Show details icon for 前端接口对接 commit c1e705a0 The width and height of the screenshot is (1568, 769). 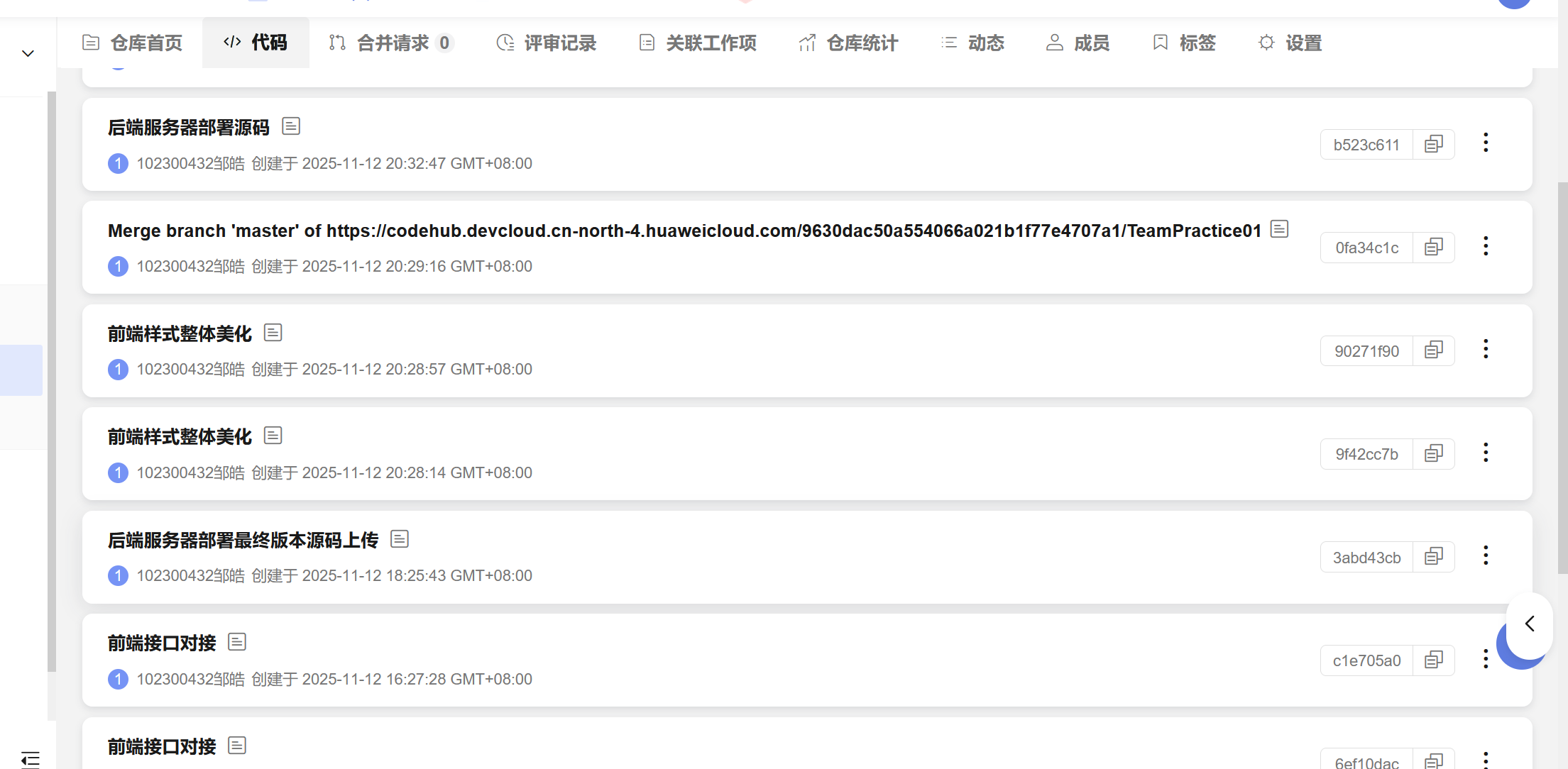click(x=237, y=642)
